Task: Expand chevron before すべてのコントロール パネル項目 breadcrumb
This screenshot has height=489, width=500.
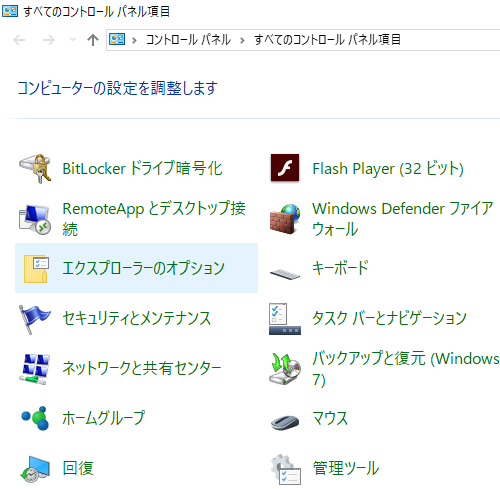Action: click(242, 40)
